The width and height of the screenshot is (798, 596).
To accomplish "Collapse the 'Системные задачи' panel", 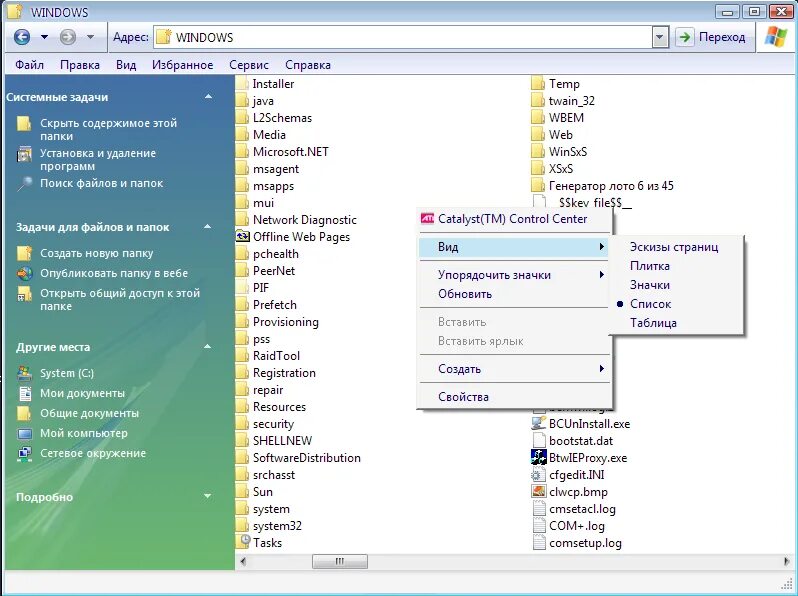I will click(x=208, y=97).
